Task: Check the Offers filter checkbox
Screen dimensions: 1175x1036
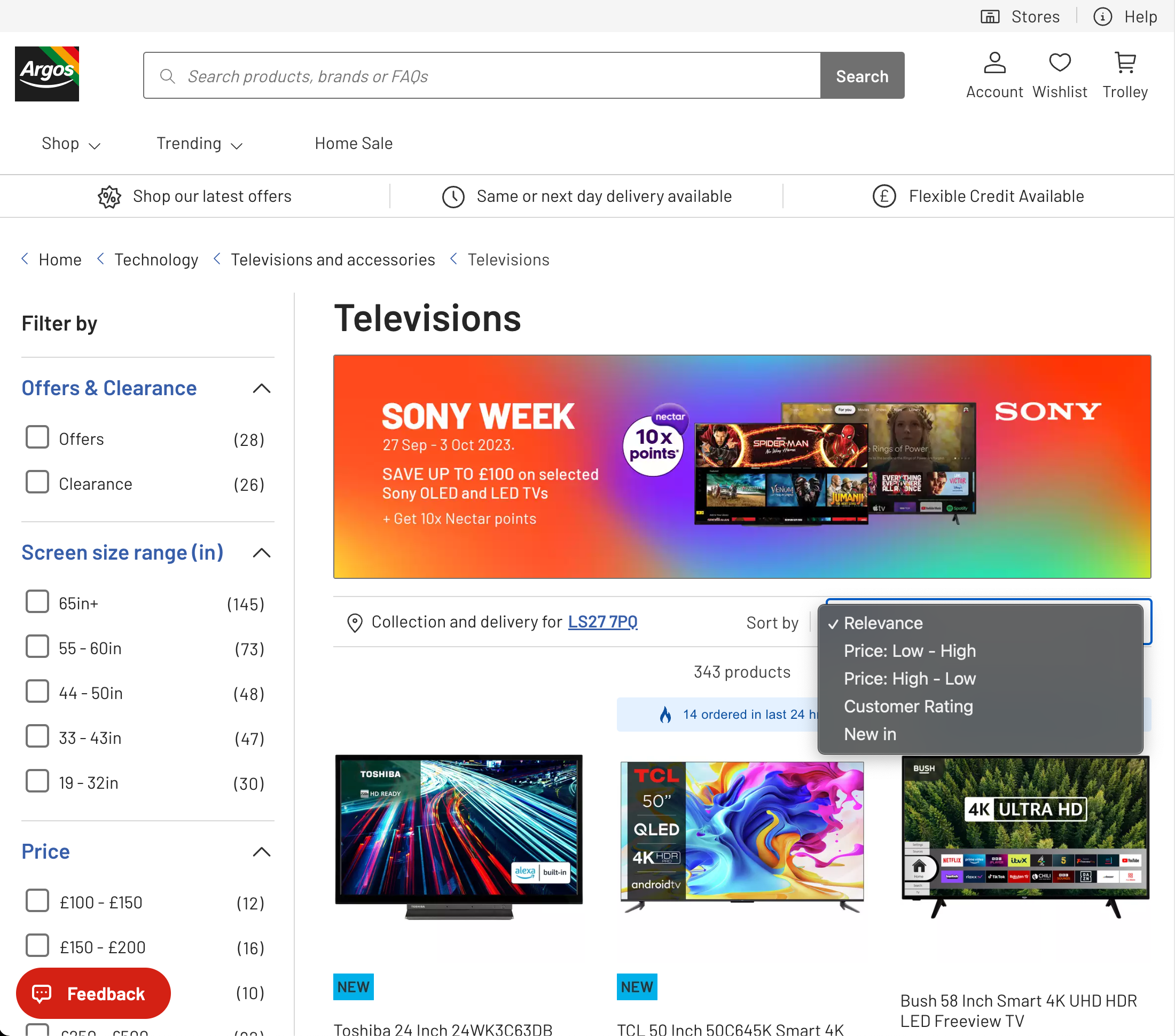Action: [37, 437]
